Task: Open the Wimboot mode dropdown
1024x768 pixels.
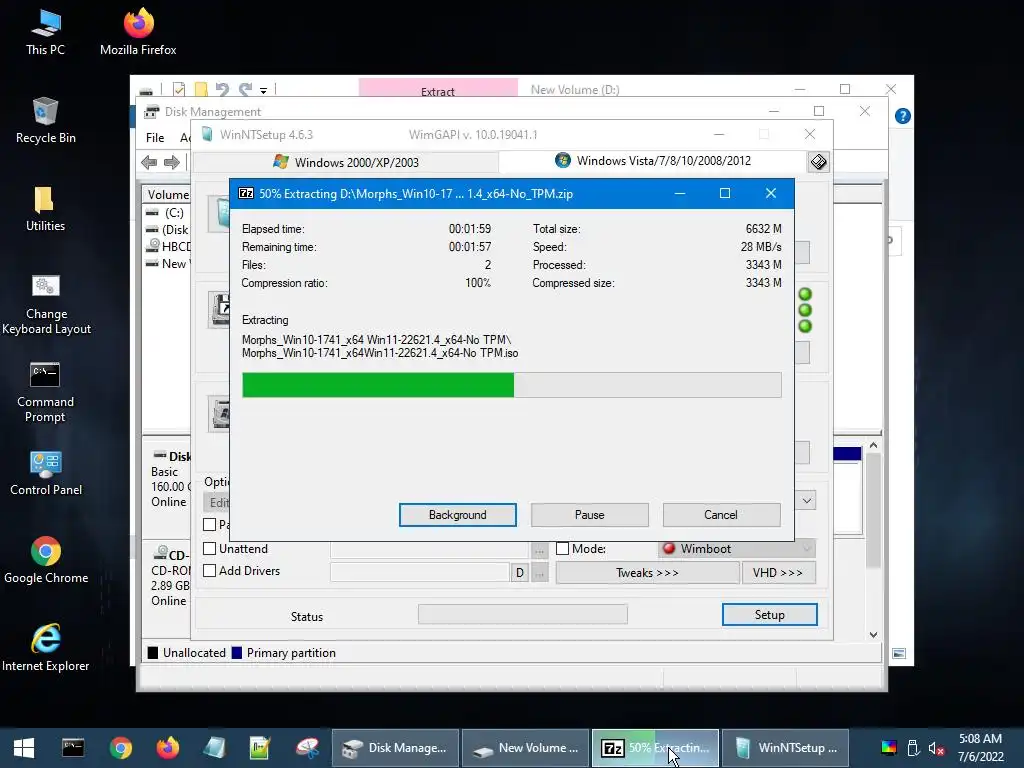Action: [737, 549]
